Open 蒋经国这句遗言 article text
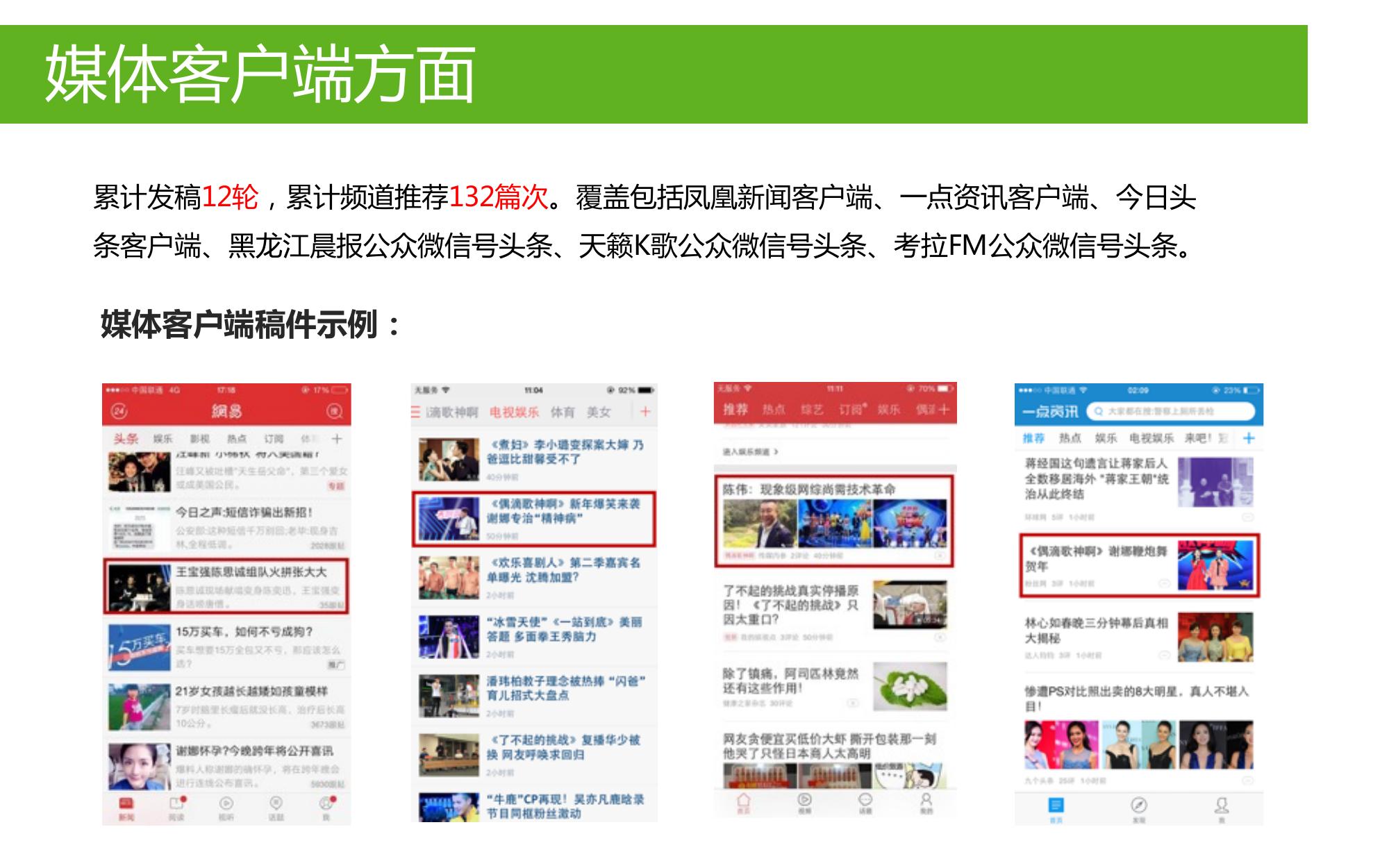1389x868 pixels. (1097, 478)
